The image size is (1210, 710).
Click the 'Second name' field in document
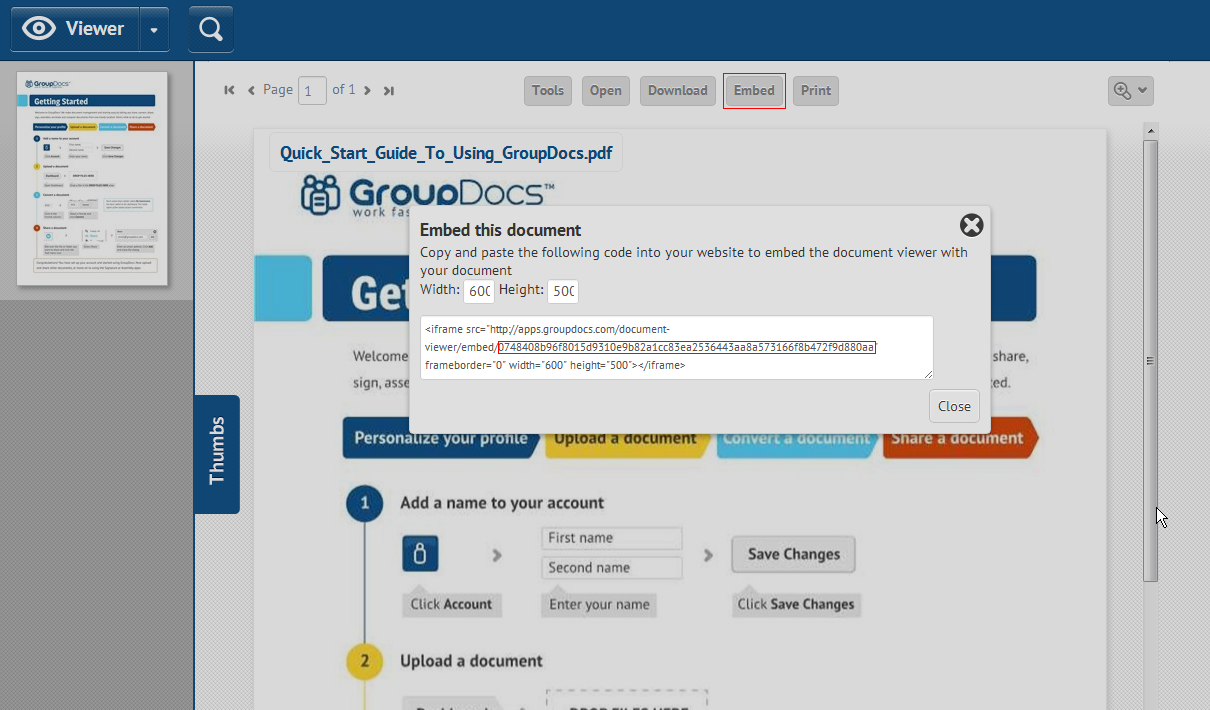coord(613,568)
